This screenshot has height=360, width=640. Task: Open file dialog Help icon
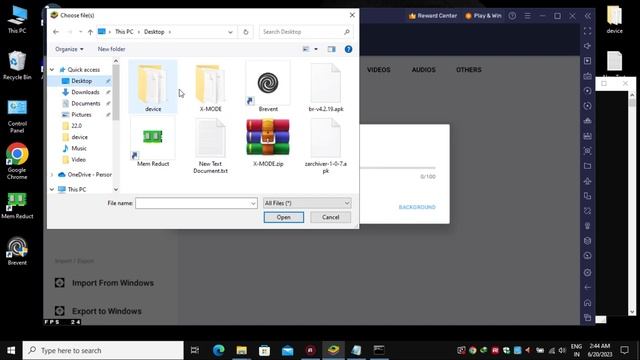[348, 49]
